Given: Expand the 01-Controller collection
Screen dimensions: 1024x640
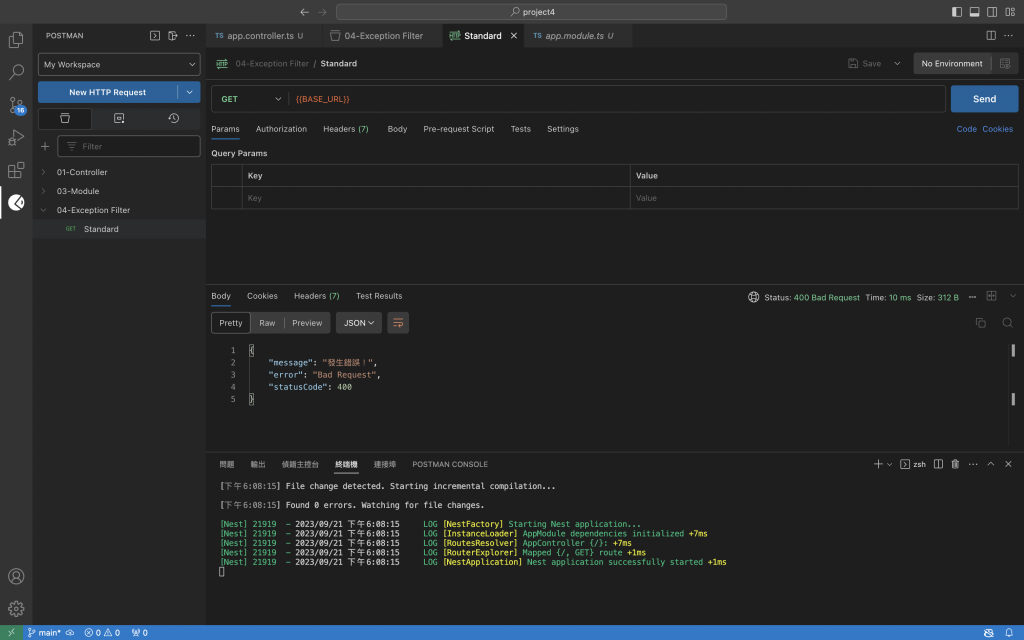Looking at the screenshot, I should (81, 172).
